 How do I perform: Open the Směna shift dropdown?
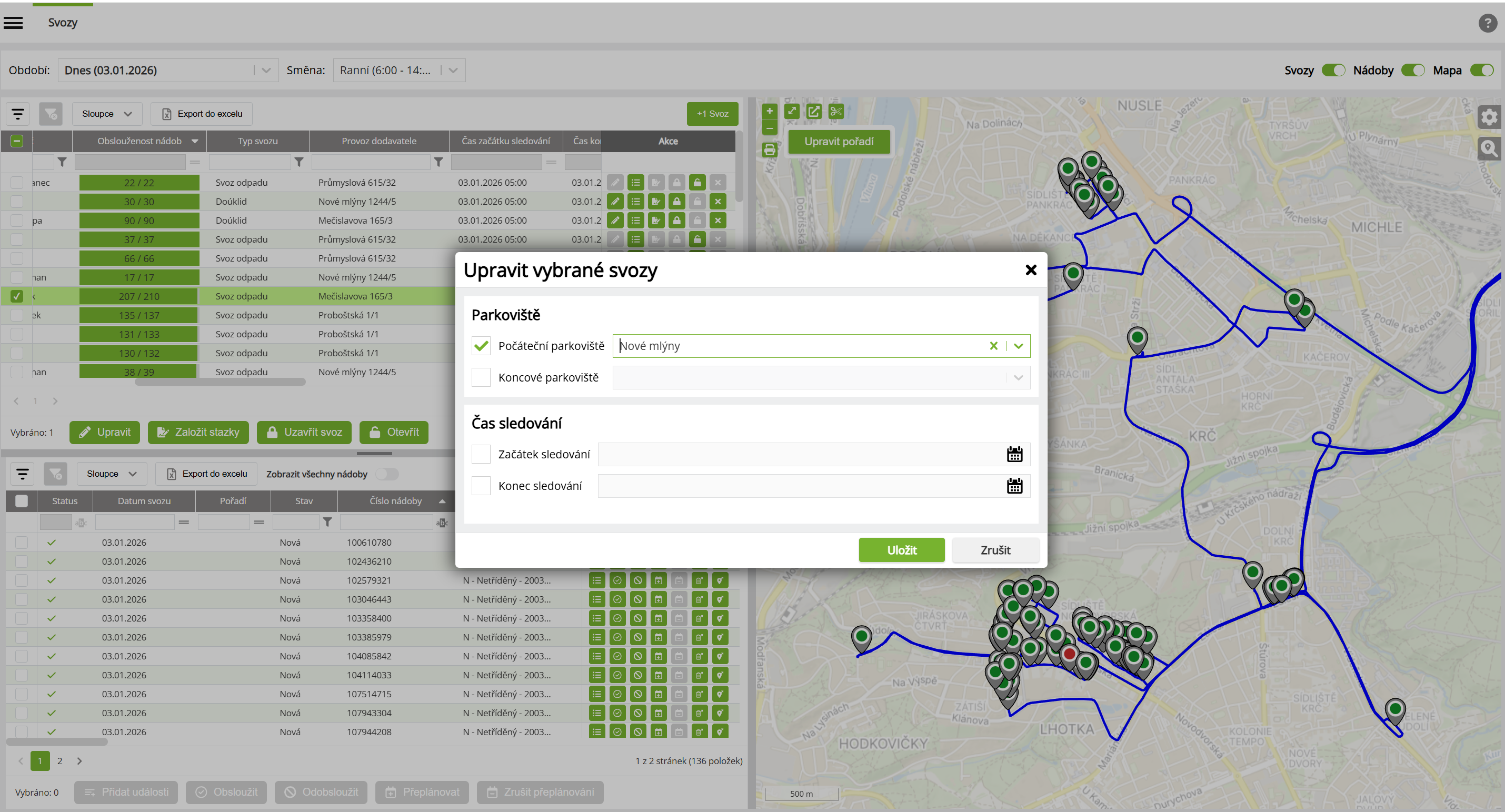[x=453, y=70]
